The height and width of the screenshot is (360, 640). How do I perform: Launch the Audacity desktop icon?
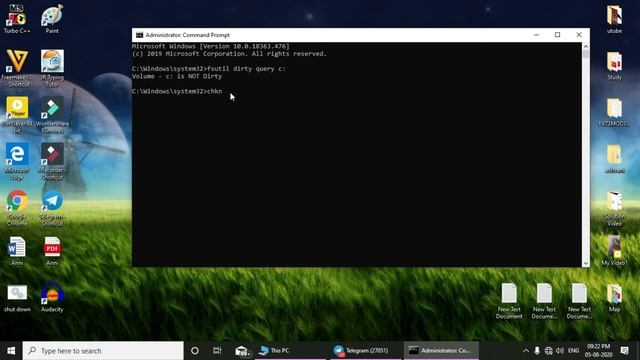point(52,298)
